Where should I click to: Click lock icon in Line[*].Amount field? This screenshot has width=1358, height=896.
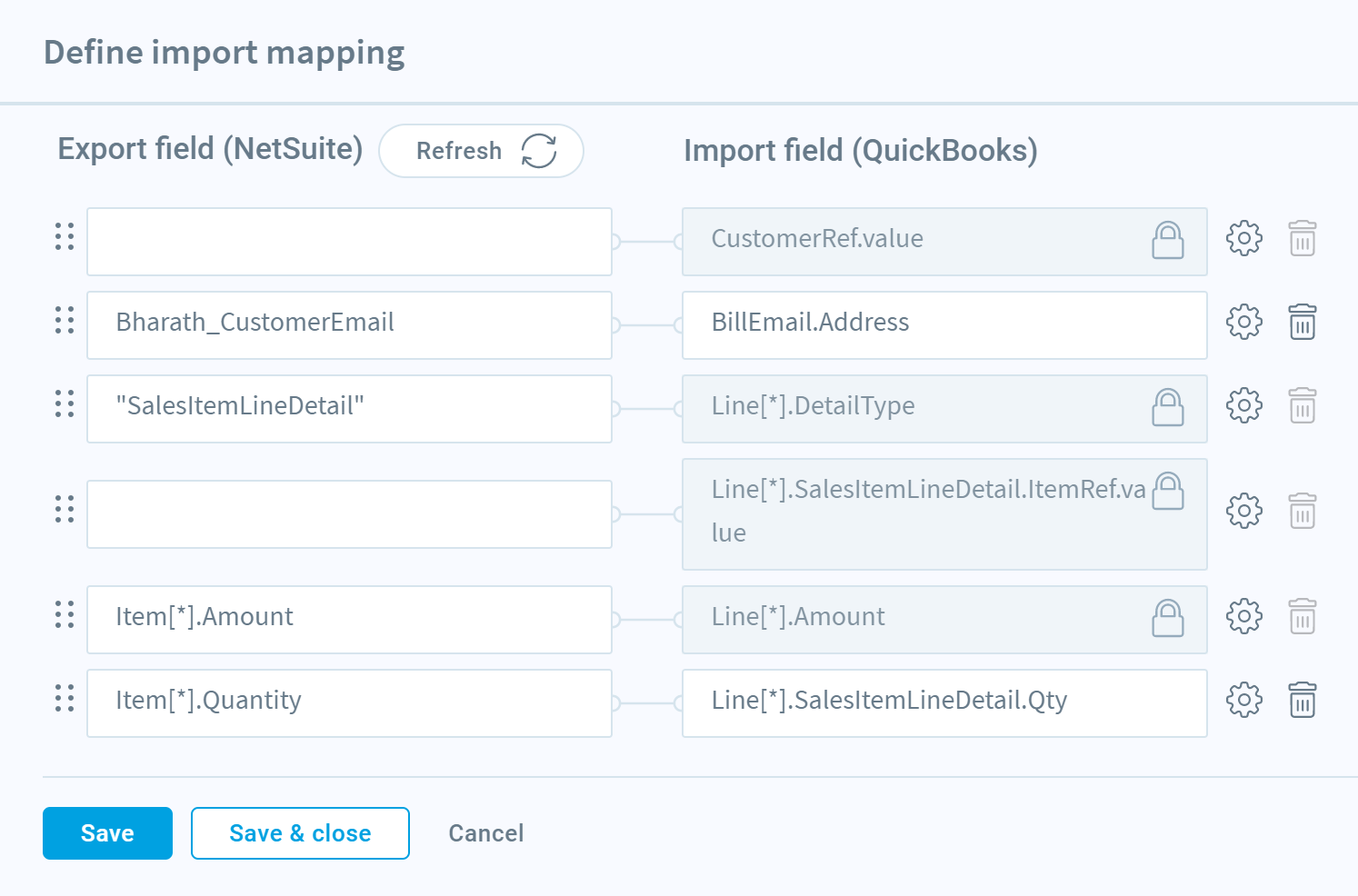click(x=1168, y=618)
